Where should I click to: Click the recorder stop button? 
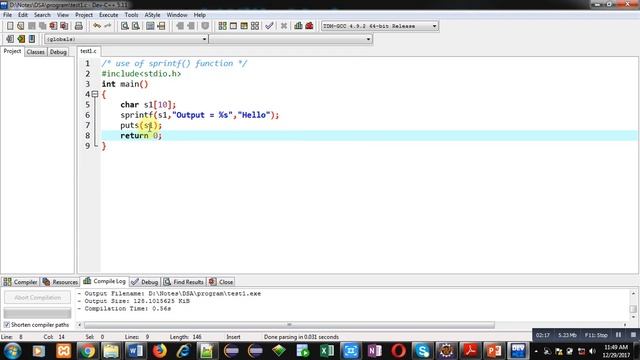click(633, 335)
